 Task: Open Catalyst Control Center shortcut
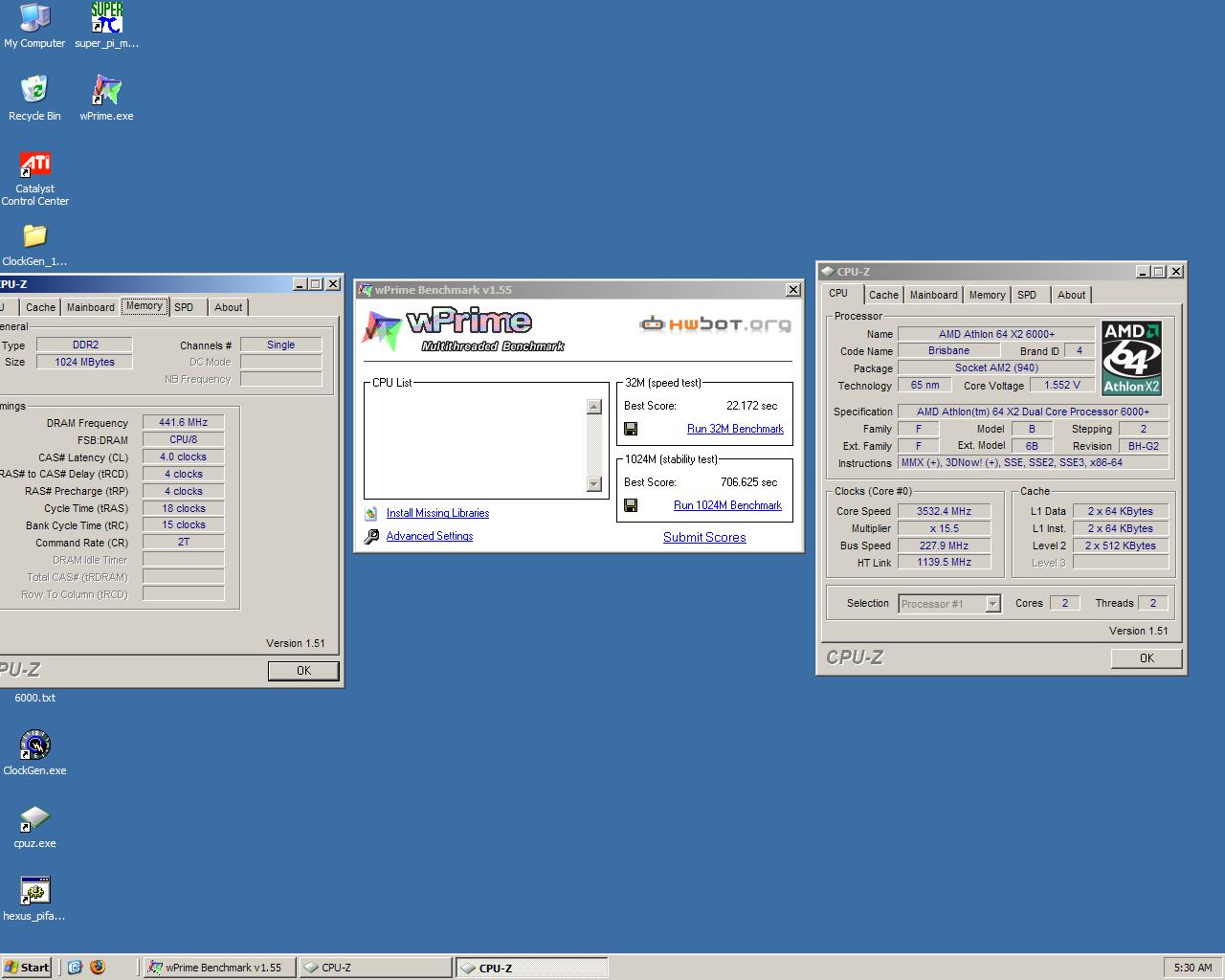34,179
